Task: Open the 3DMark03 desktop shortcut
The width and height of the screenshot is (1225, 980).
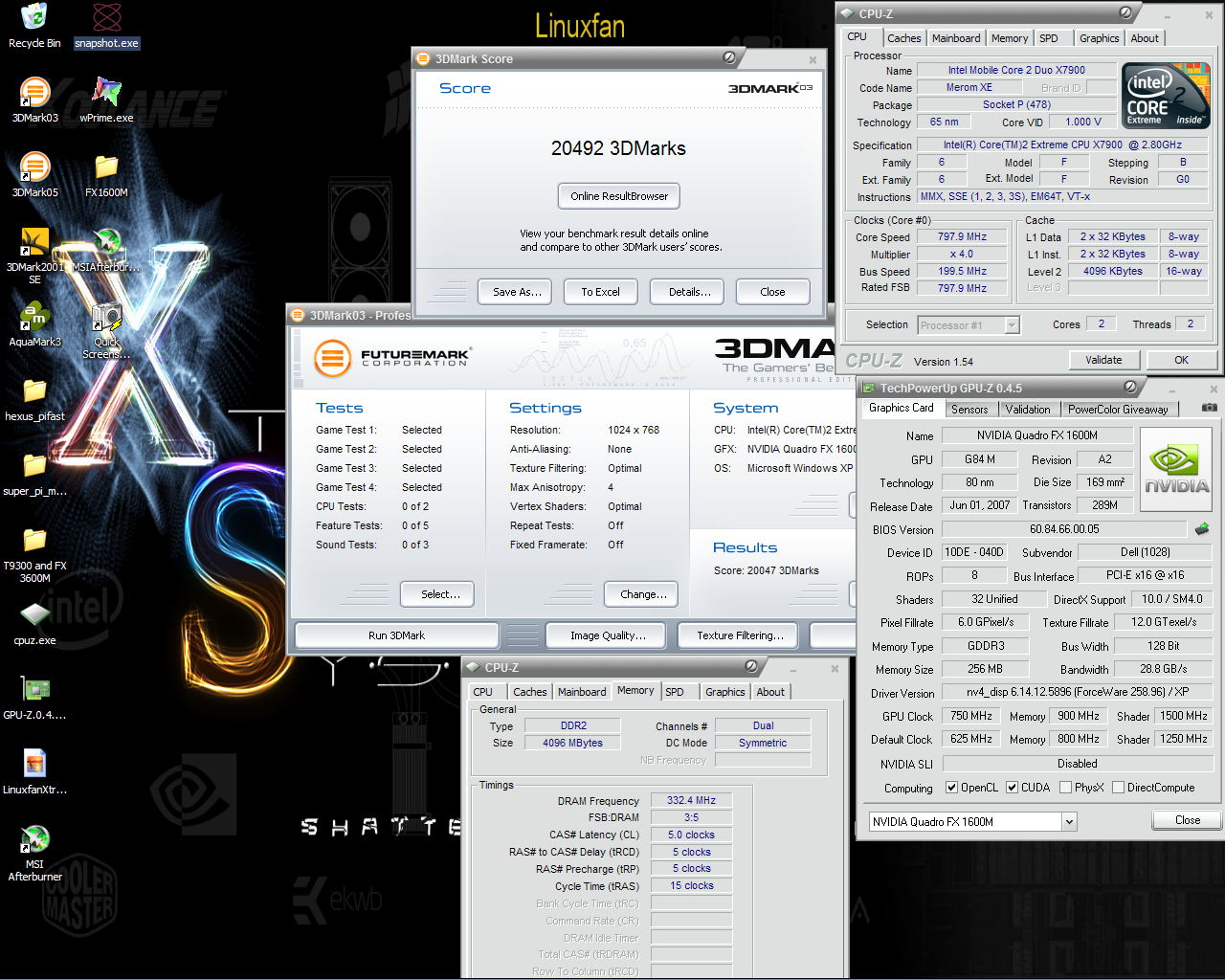Action: pyautogui.click(x=34, y=100)
